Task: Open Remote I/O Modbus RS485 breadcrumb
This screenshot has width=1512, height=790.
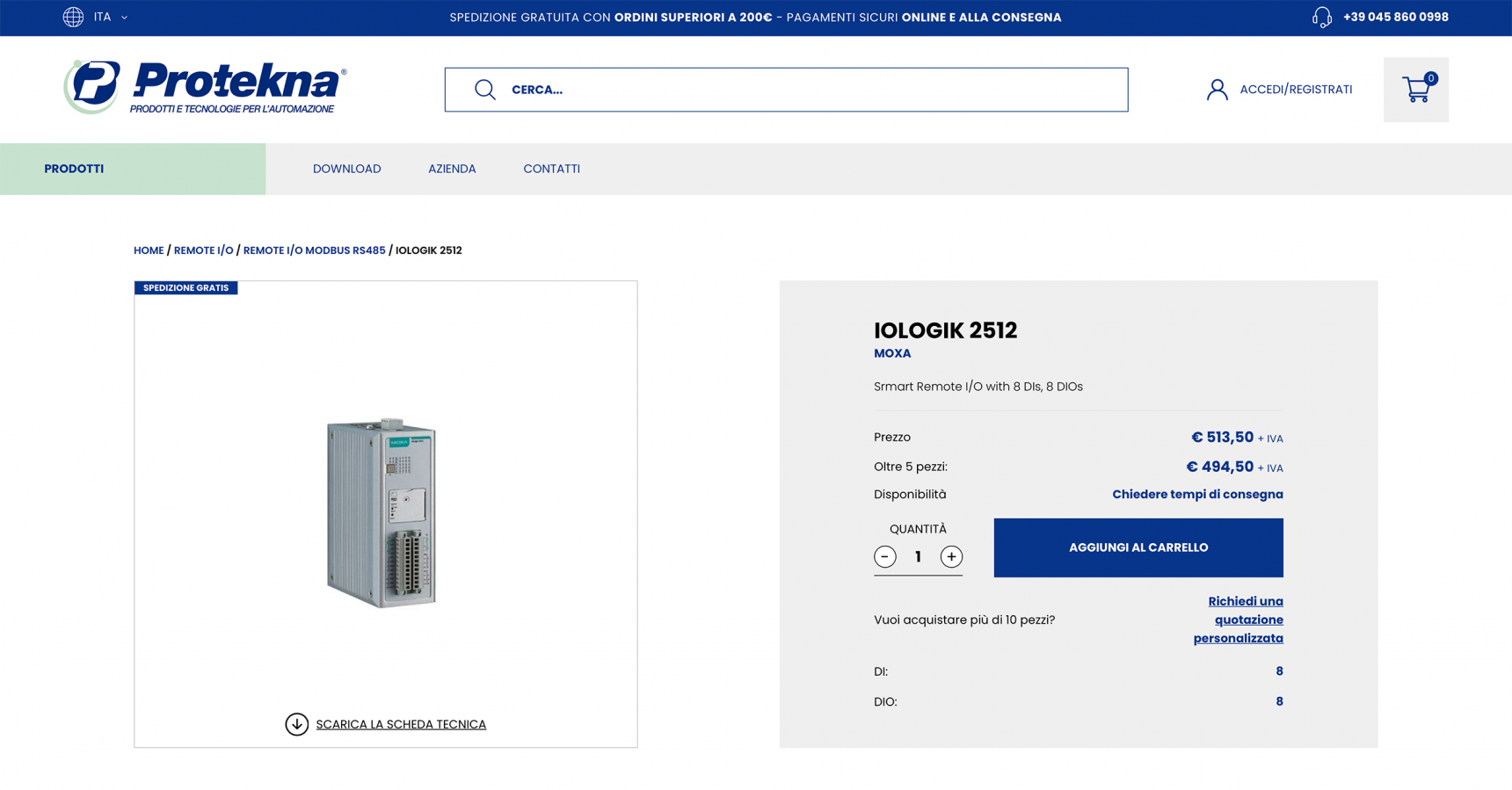Action: (314, 250)
